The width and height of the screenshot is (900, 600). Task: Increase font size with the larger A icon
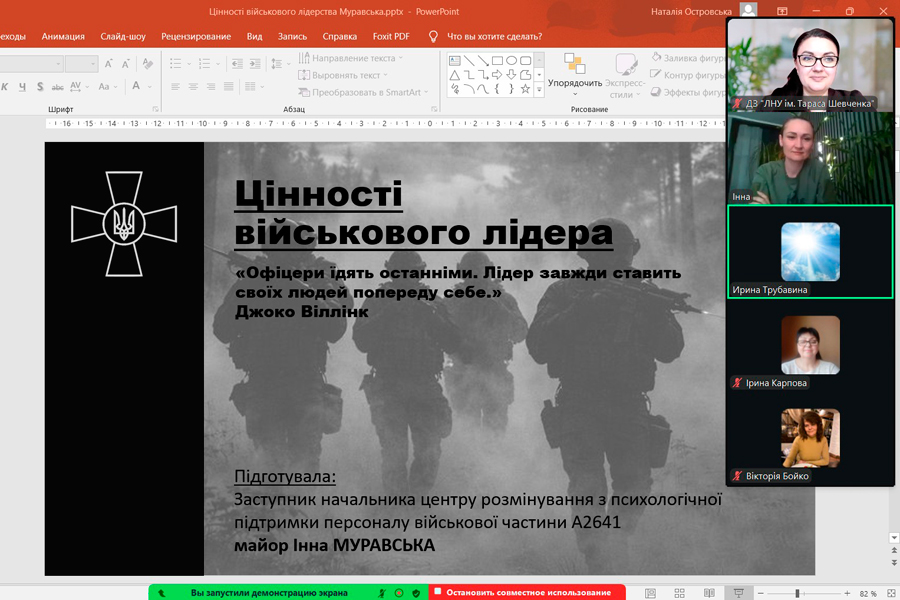click(x=109, y=63)
